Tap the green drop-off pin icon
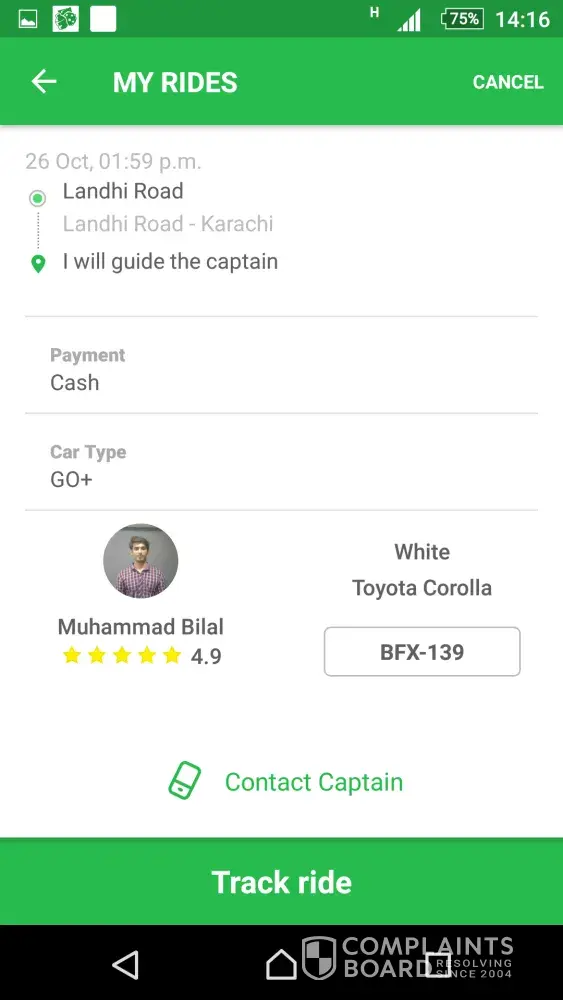The height and width of the screenshot is (1000, 563). pos(38,263)
